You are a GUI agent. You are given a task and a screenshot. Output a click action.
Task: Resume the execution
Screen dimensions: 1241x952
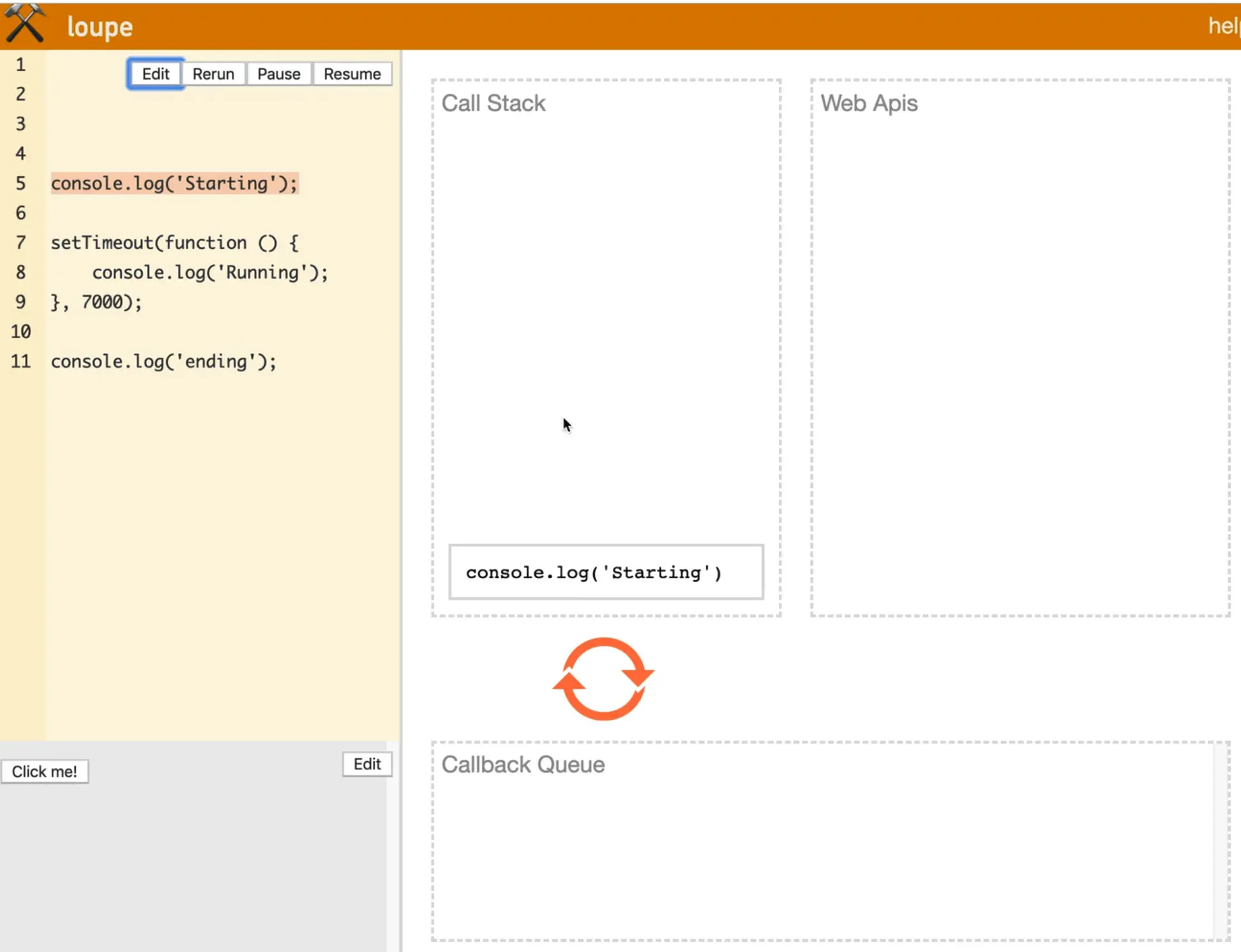click(x=352, y=74)
